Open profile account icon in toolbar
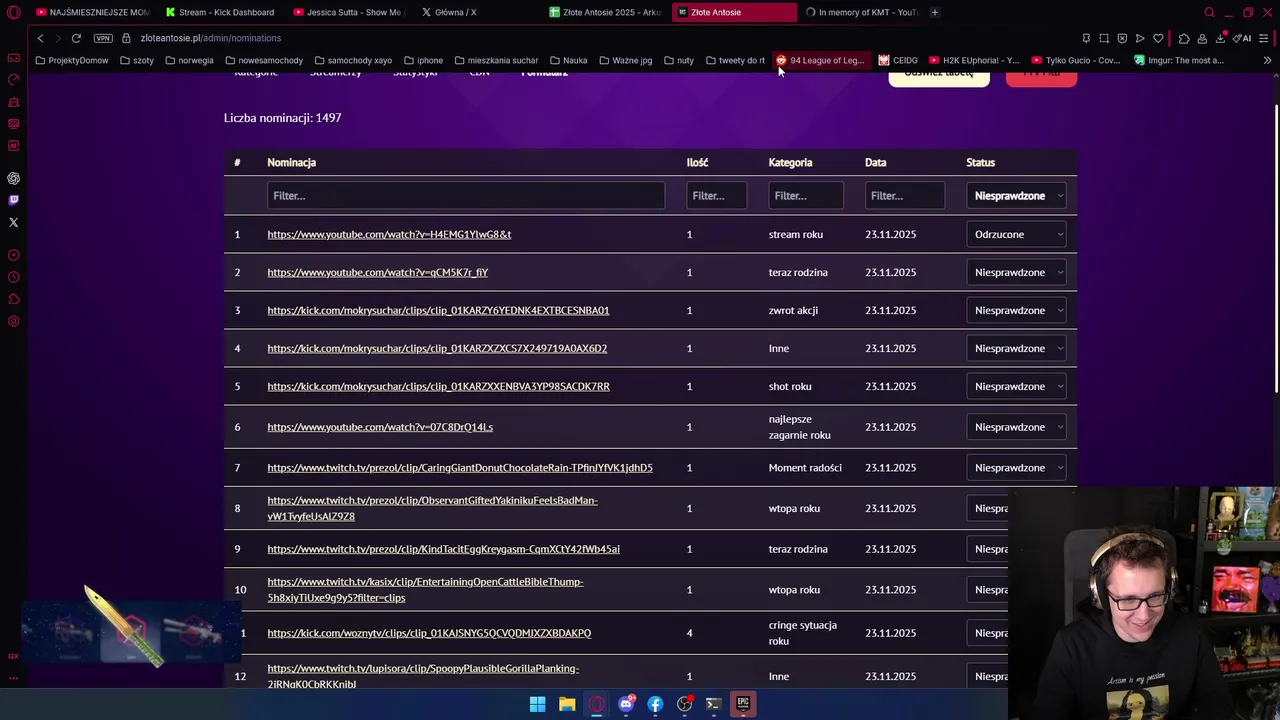This screenshot has height=720, width=1280. click(1202, 38)
